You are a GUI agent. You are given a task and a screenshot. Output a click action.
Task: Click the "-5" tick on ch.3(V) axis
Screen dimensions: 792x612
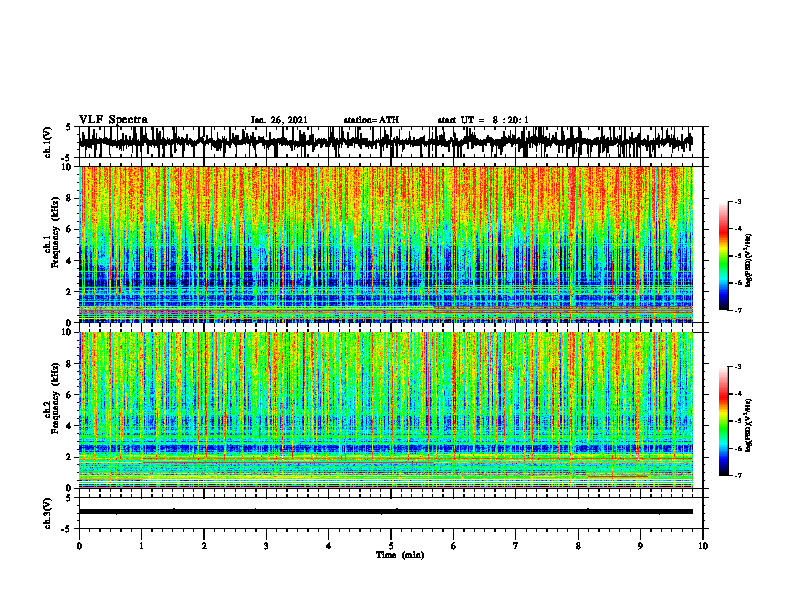[68, 529]
